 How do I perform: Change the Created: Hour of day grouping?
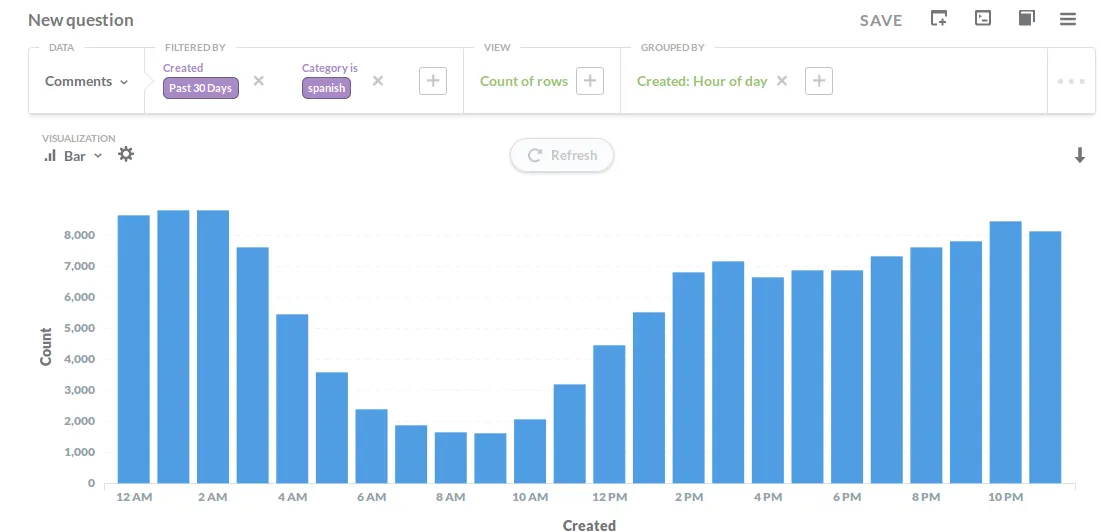[x=702, y=81]
